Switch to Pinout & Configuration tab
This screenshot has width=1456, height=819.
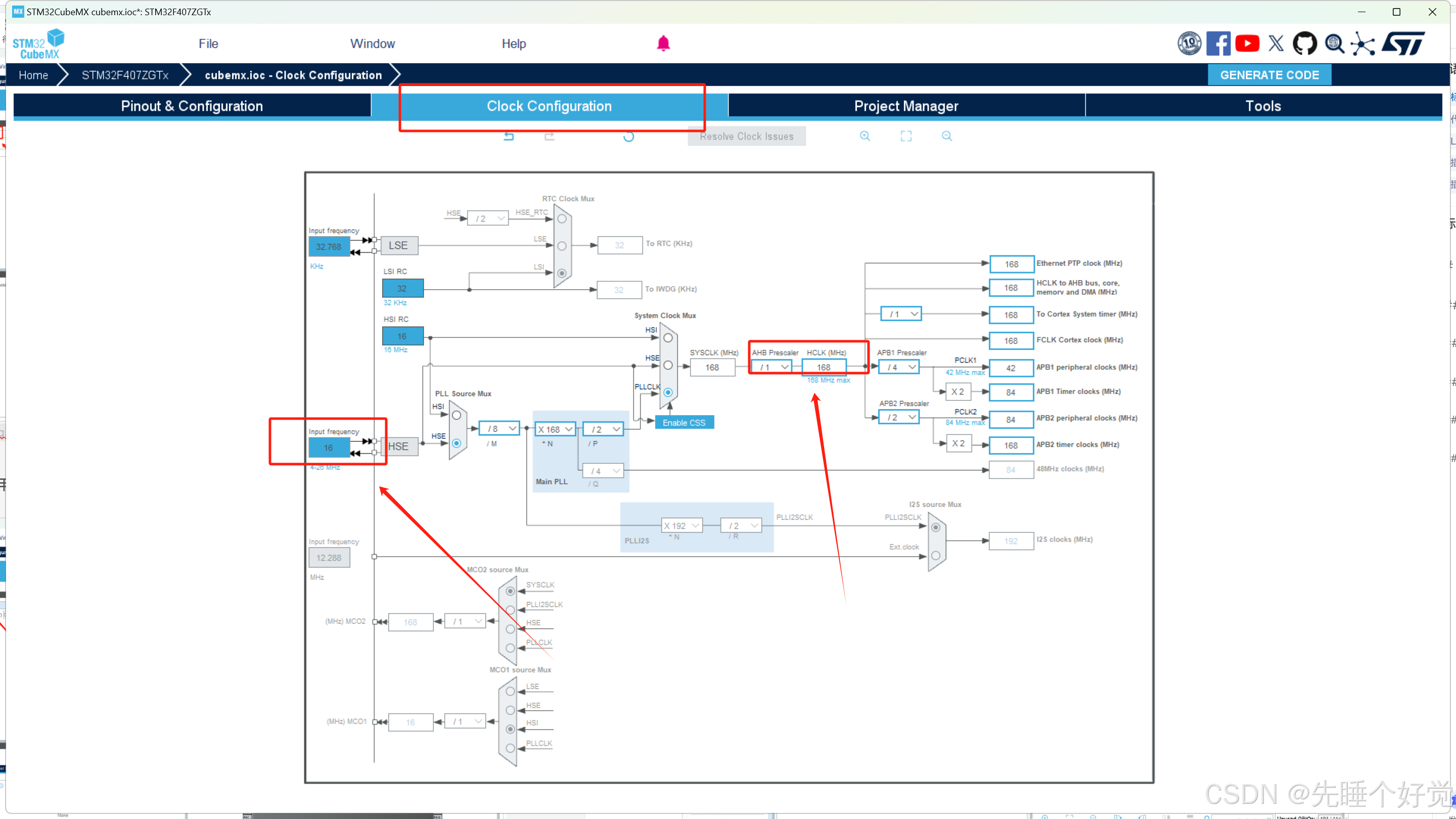coord(192,106)
